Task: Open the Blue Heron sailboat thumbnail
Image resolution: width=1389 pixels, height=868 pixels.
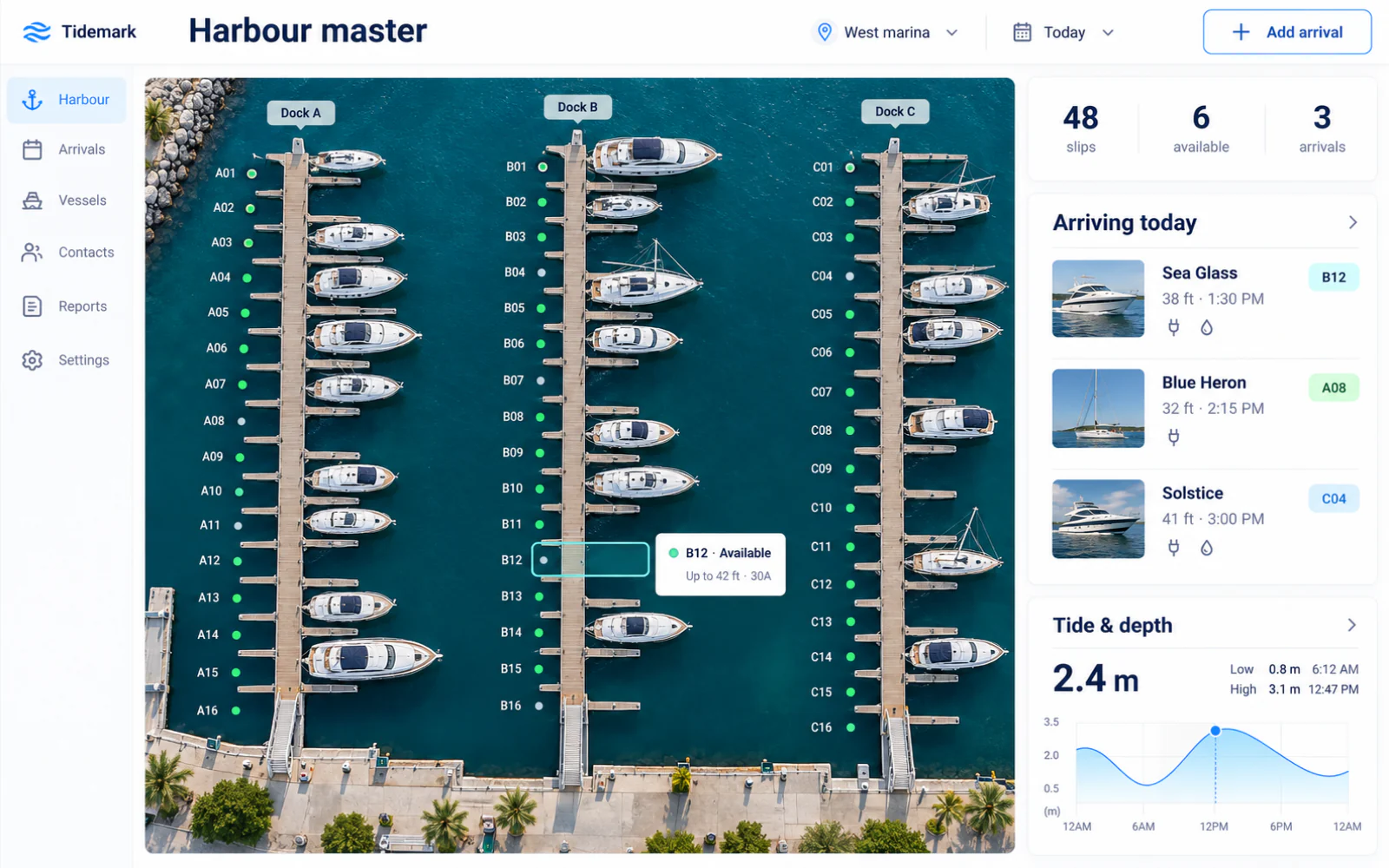Action: tap(1098, 409)
